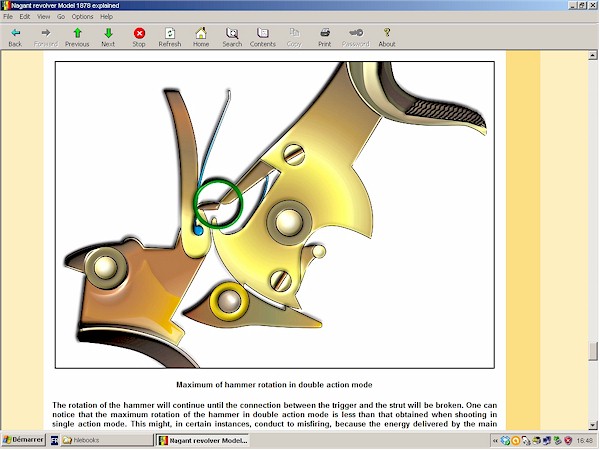600x450 pixels.
Task: Select the Nagant revolver Model taskbar button
Action: pyautogui.click(x=203, y=440)
